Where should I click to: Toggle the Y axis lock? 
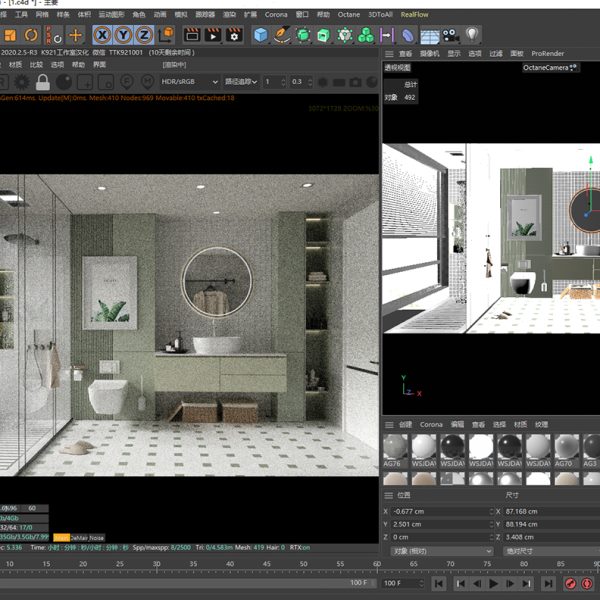123,35
